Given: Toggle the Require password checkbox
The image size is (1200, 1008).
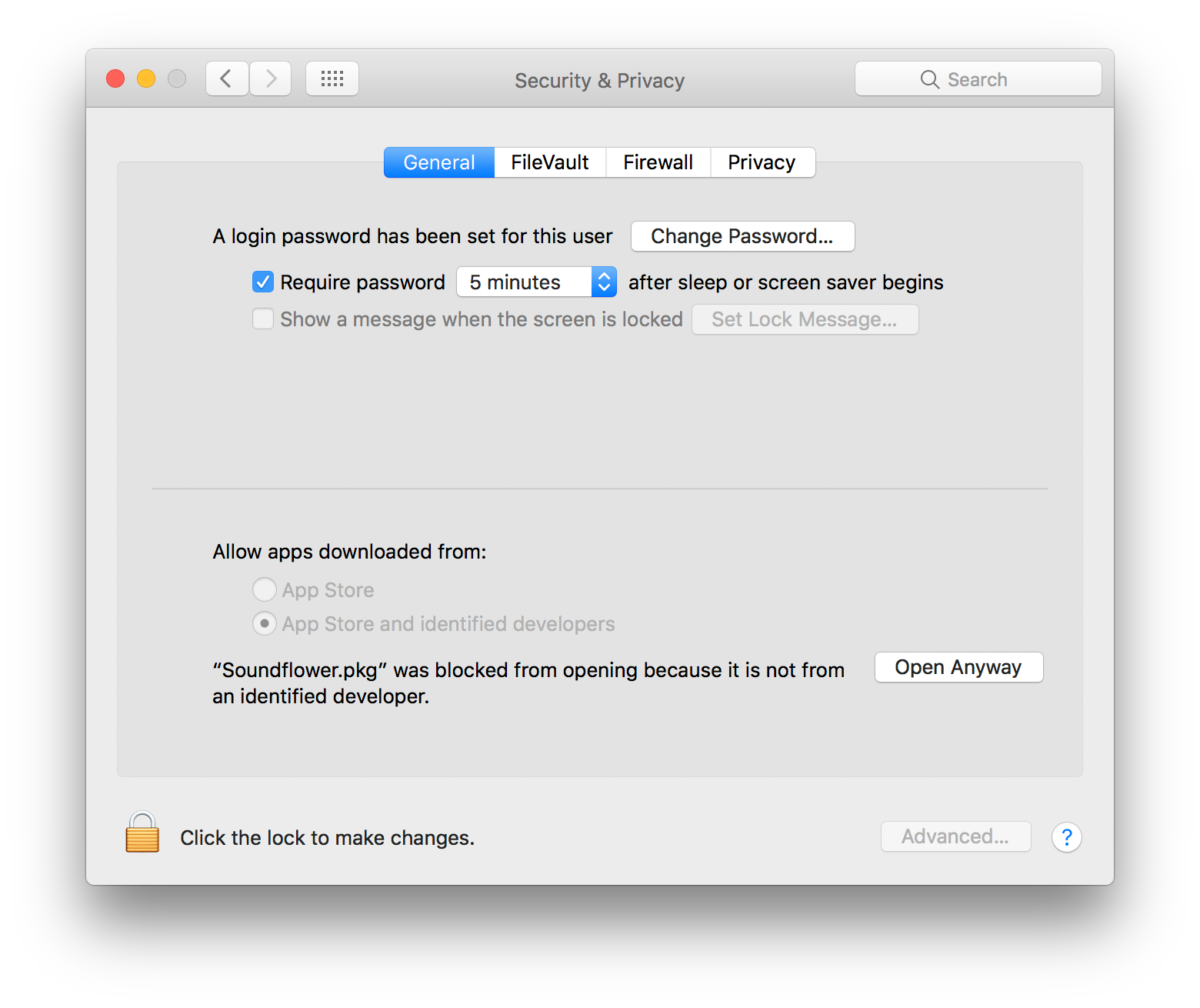Looking at the screenshot, I should pyautogui.click(x=263, y=282).
